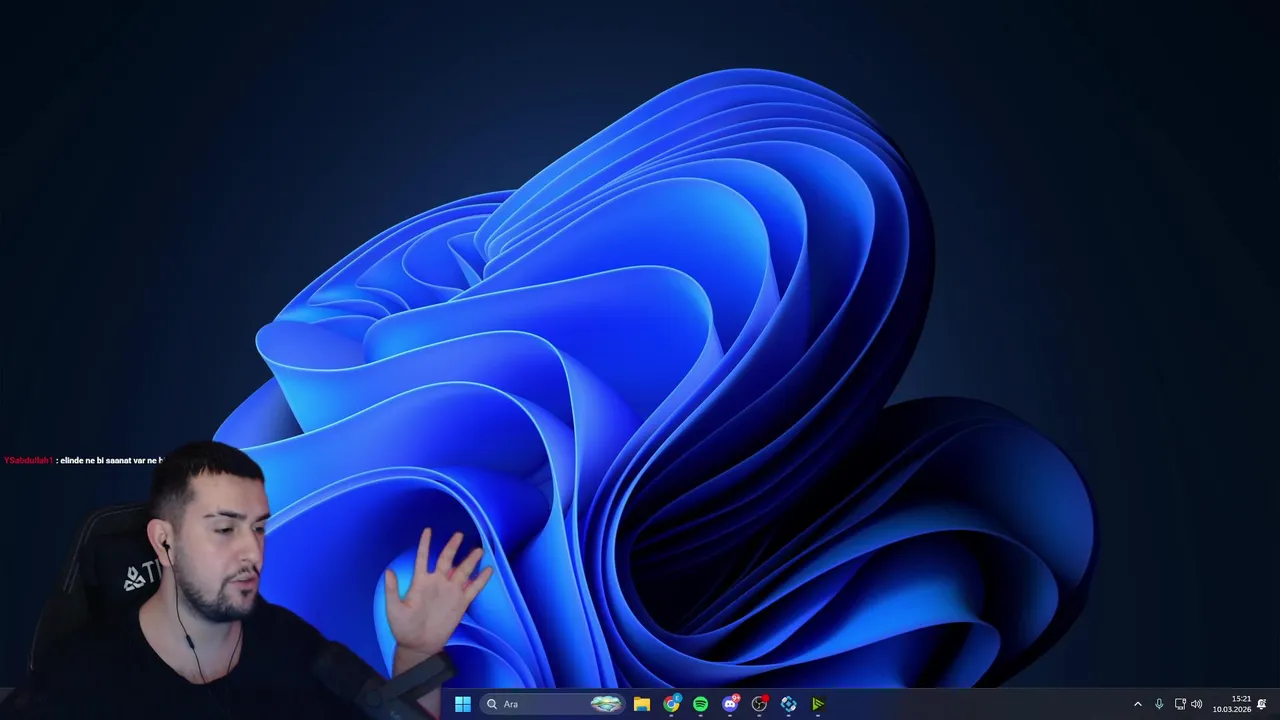Open Spotify from the taskbar
The width and height of the screenshot is (1280, 720).
coord(701,704)
